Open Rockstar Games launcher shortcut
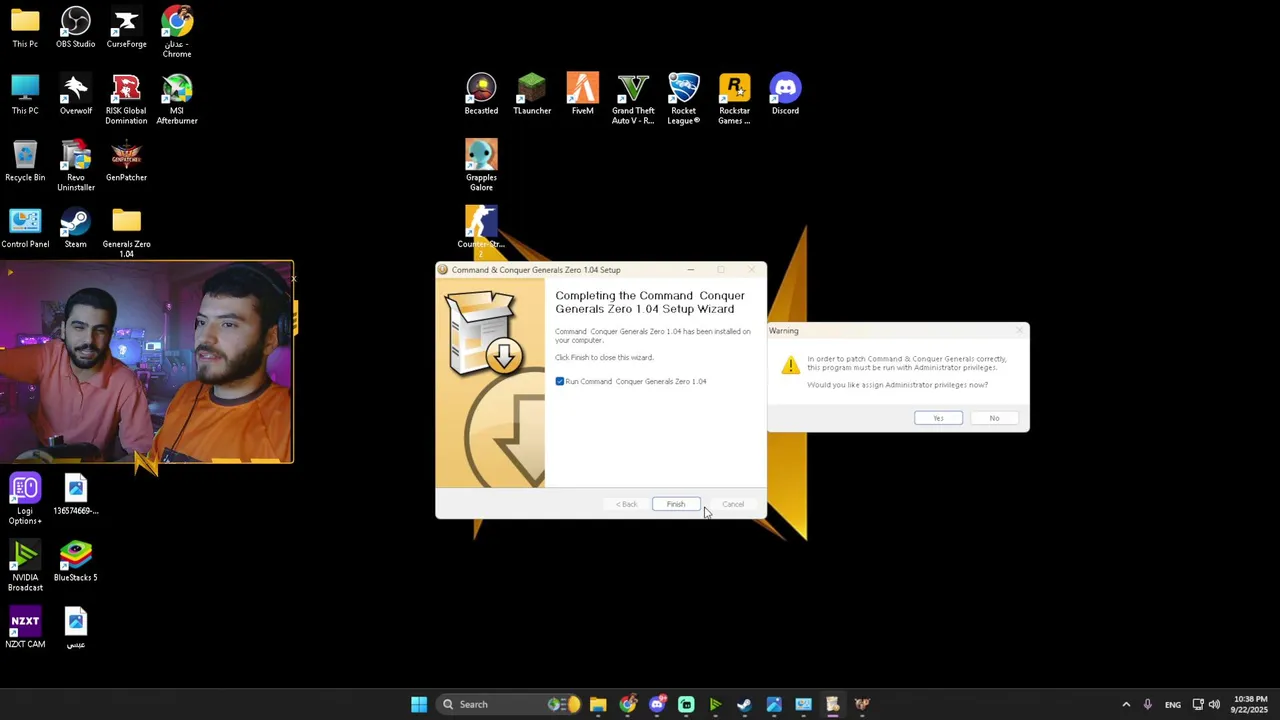 734,99
